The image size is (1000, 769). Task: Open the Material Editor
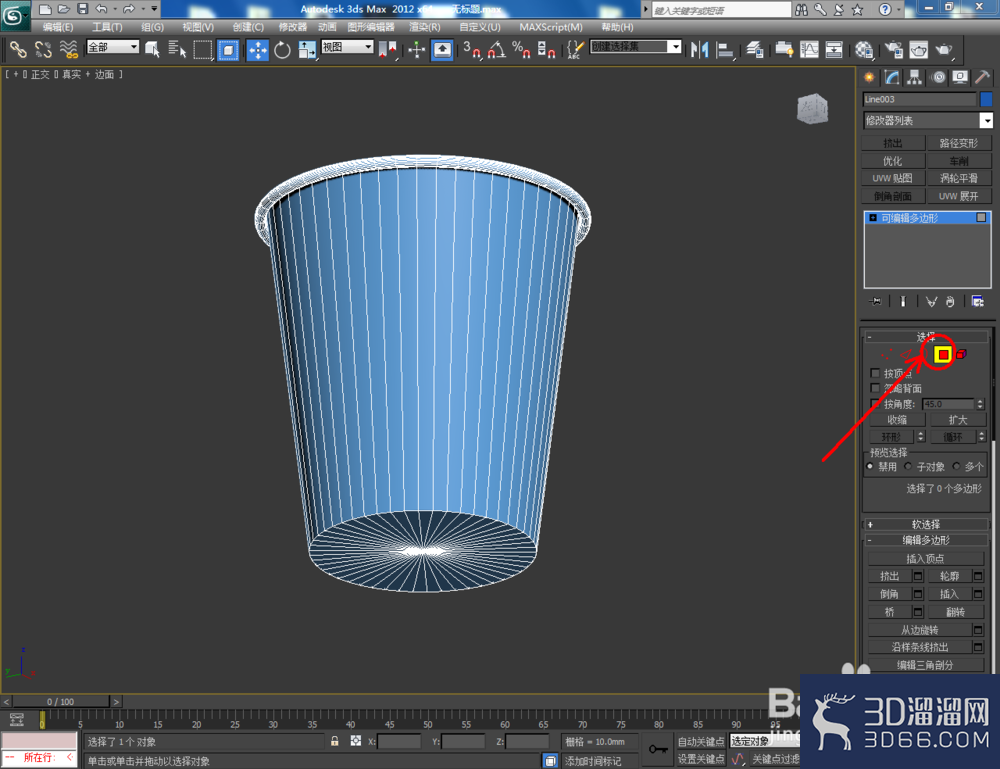(864, 50)
